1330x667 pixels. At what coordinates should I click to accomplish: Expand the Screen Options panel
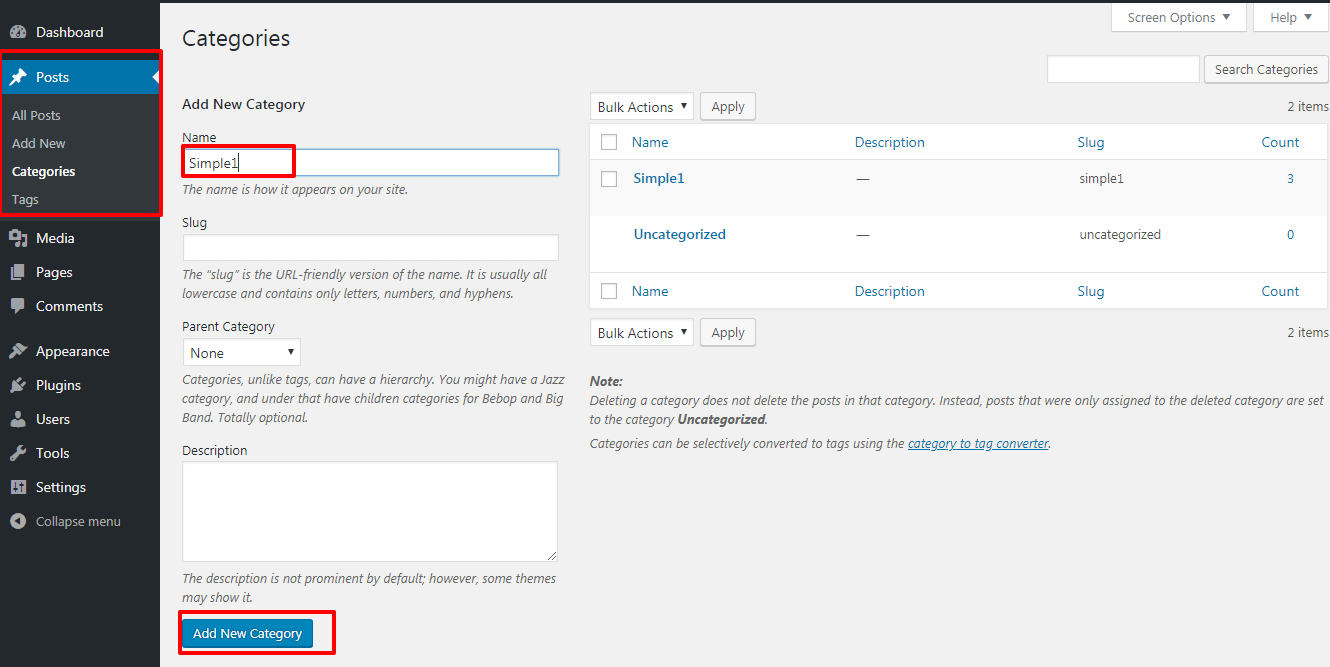(x=1178, y=18)
